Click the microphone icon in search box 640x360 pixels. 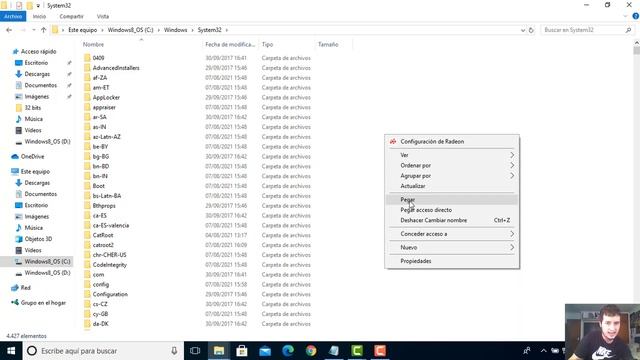click(174, 351)
